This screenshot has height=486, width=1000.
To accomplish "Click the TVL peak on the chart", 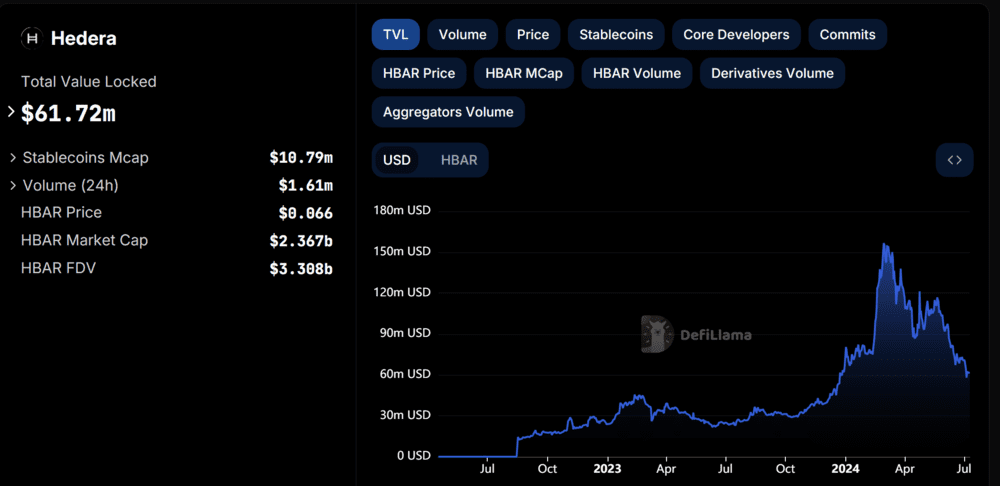I will coord(884,243).
